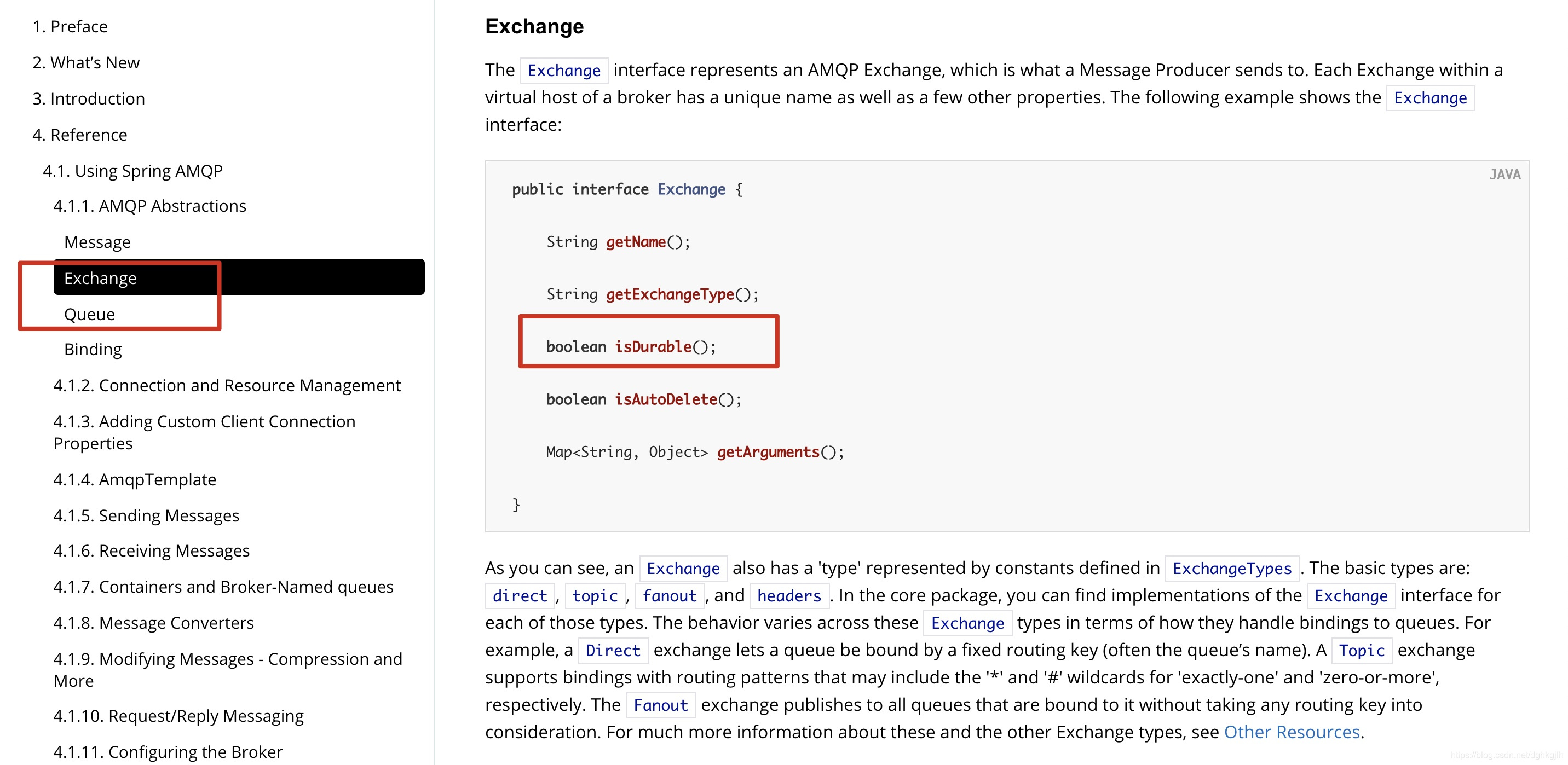Open 4.1.7. Containers and Broker-Named queues
1568x765 pixels.
[x=223, y=587]
